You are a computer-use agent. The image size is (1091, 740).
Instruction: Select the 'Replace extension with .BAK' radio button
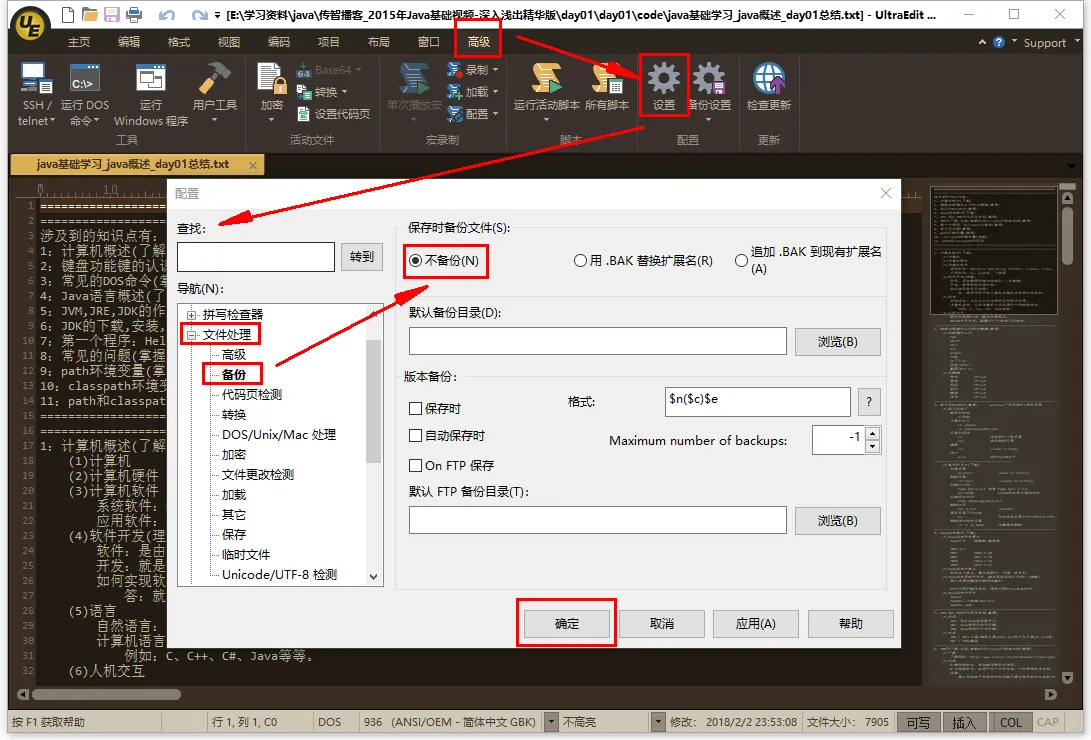tap(580, 261)
